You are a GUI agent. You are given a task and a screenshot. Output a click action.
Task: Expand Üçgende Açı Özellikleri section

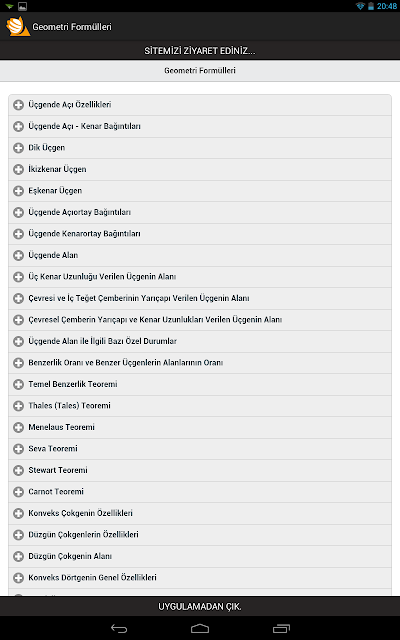tap(200, 105)
